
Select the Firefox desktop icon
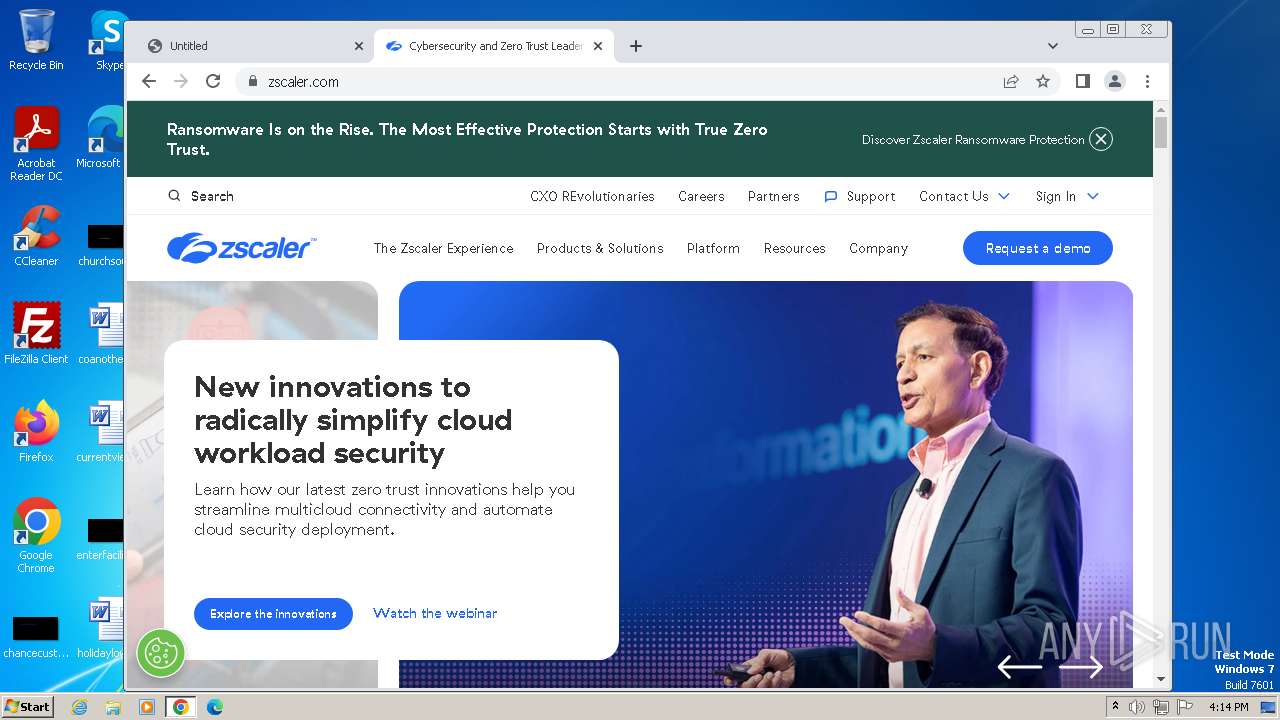(x=36, y=432)
